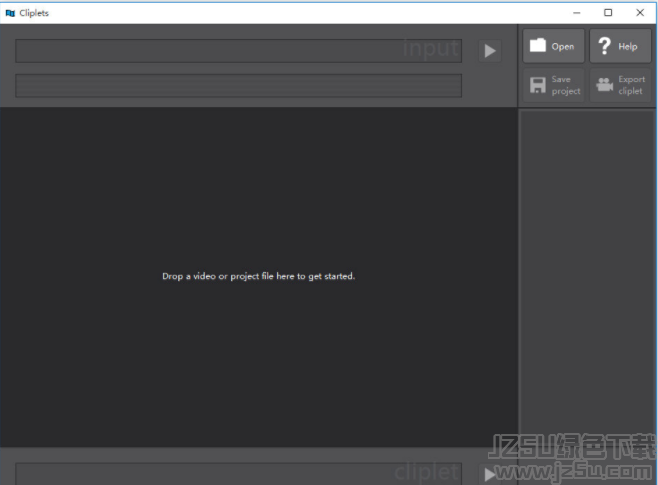Open Help with the question mark button
The height and width of the screenshot is (485, 658).
tap(620, 46)
